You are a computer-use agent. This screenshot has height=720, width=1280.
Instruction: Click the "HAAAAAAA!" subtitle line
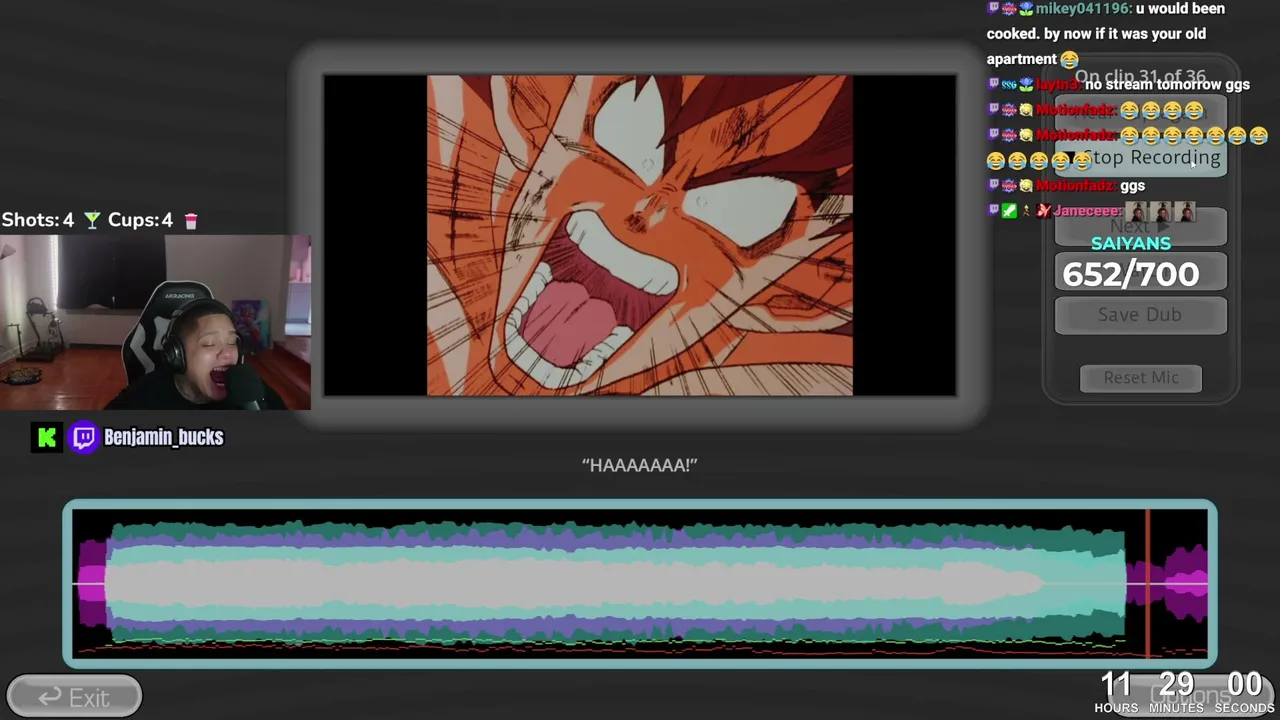[x=640, y=465]
